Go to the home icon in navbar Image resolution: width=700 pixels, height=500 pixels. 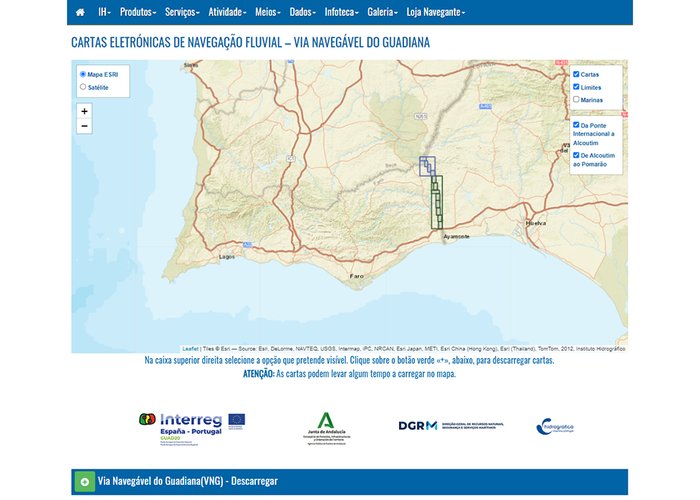point(80,12)
